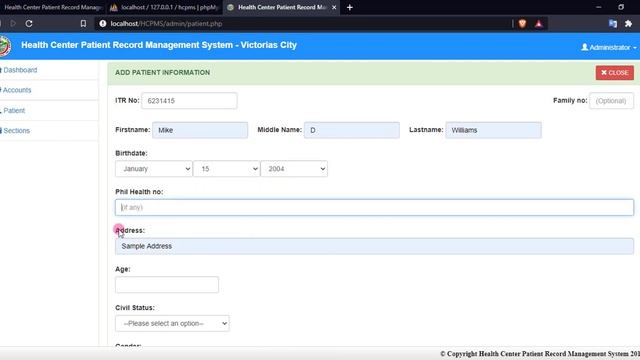Click the Firstname field containing Mike
640x360 pixels.
tap(200, 130)
